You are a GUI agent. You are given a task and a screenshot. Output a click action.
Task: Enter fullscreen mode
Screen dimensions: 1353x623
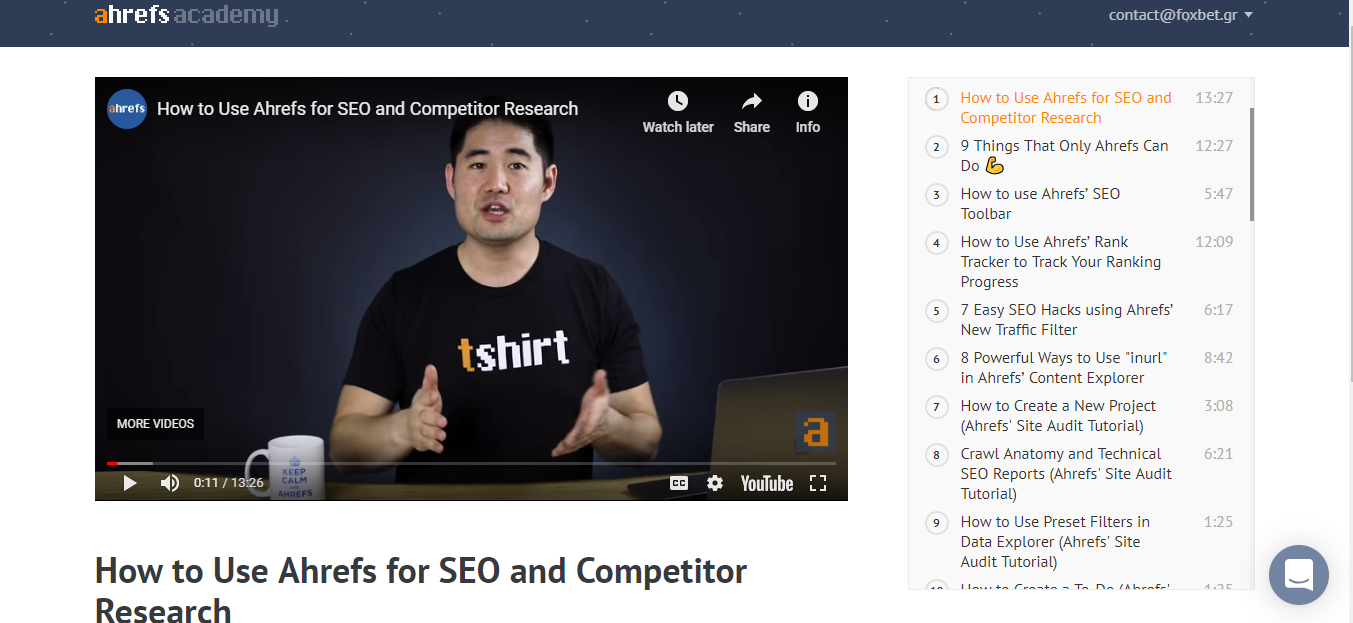[x=818, y=483]
